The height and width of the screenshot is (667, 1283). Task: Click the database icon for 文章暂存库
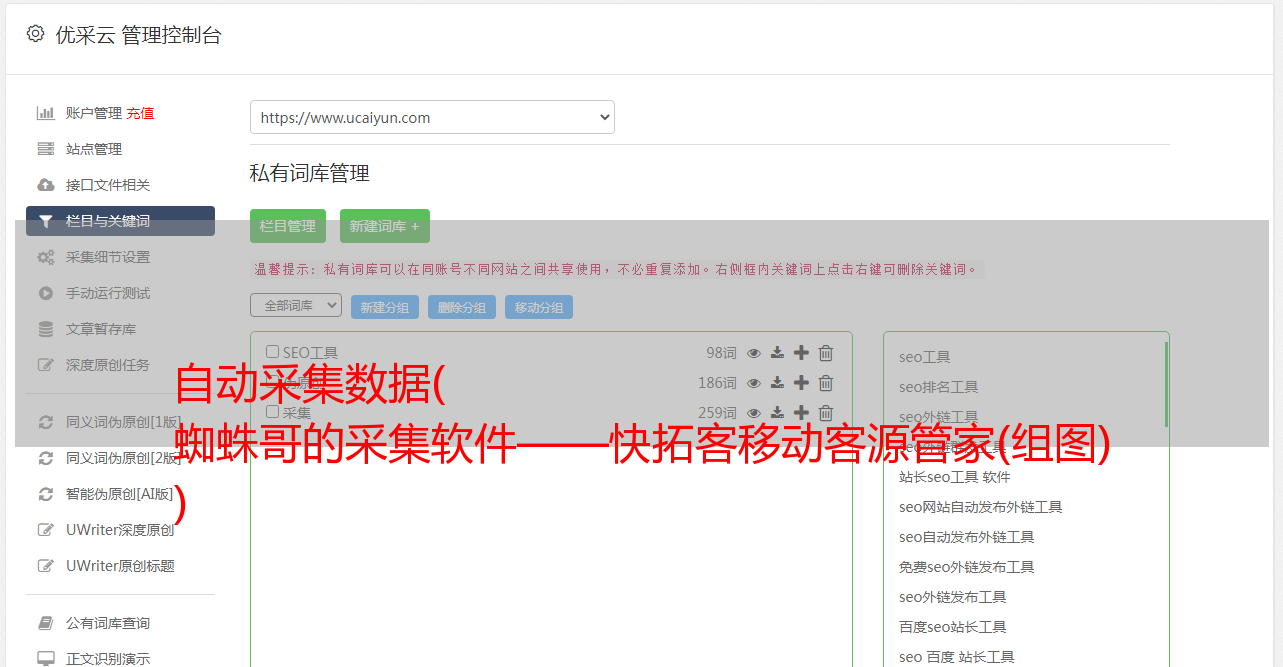point(45,329)
